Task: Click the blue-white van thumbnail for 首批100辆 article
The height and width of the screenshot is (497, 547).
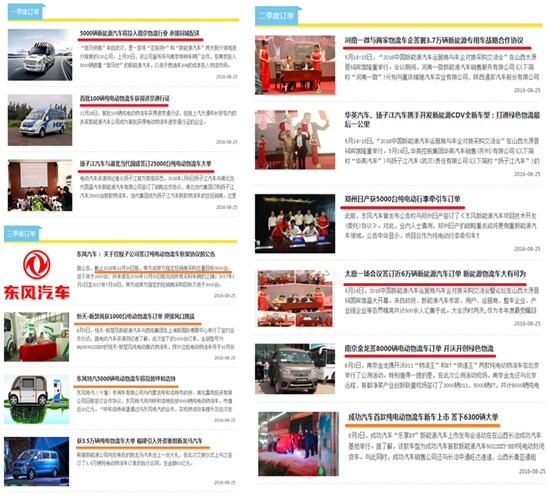Action: 40,120
